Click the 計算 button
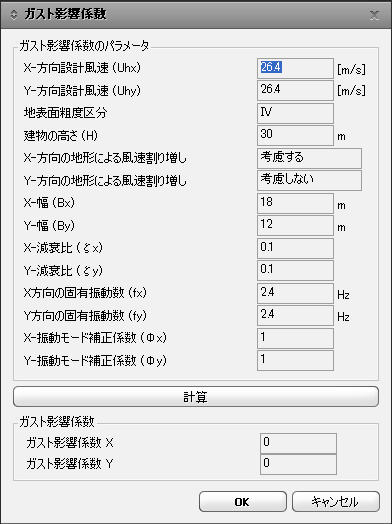This screenshot has width=392, height=524. point(196,397)
